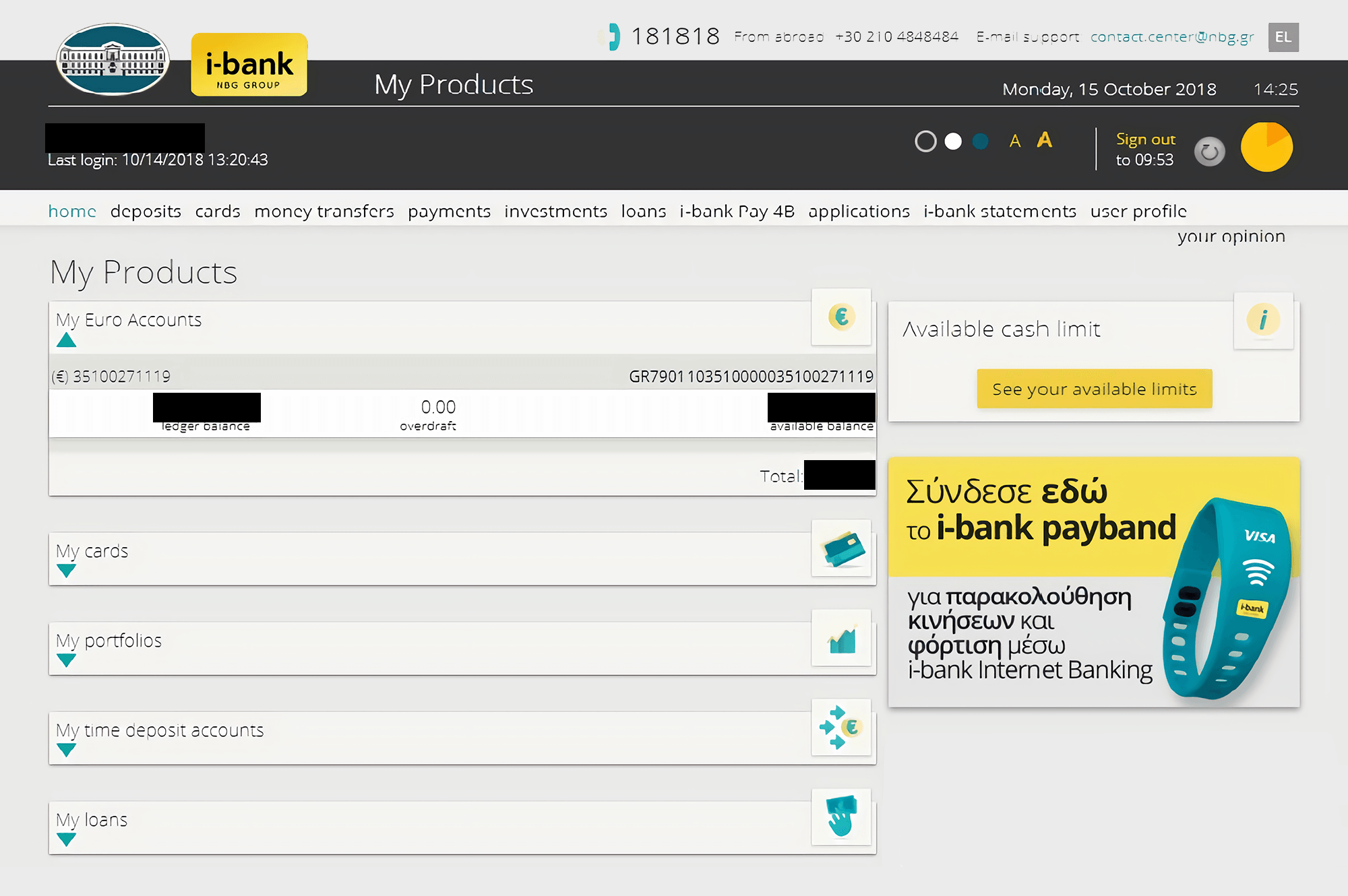Click the 0.00 overdraft value
Viewport: 1348px width, 896px height.
[438, 407]
